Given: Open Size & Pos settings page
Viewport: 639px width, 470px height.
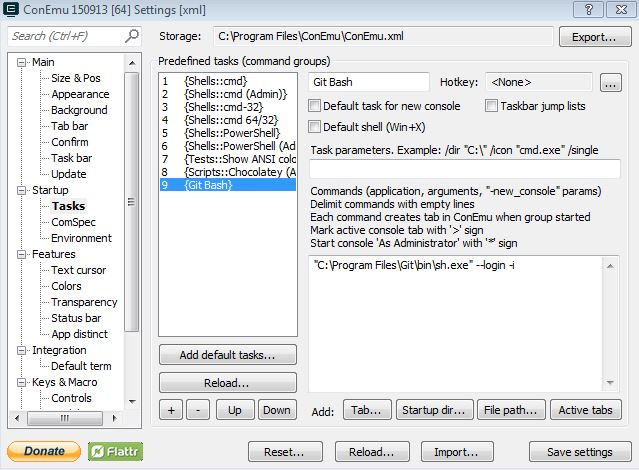Looking at the screenshot, I should coord(76,78).
